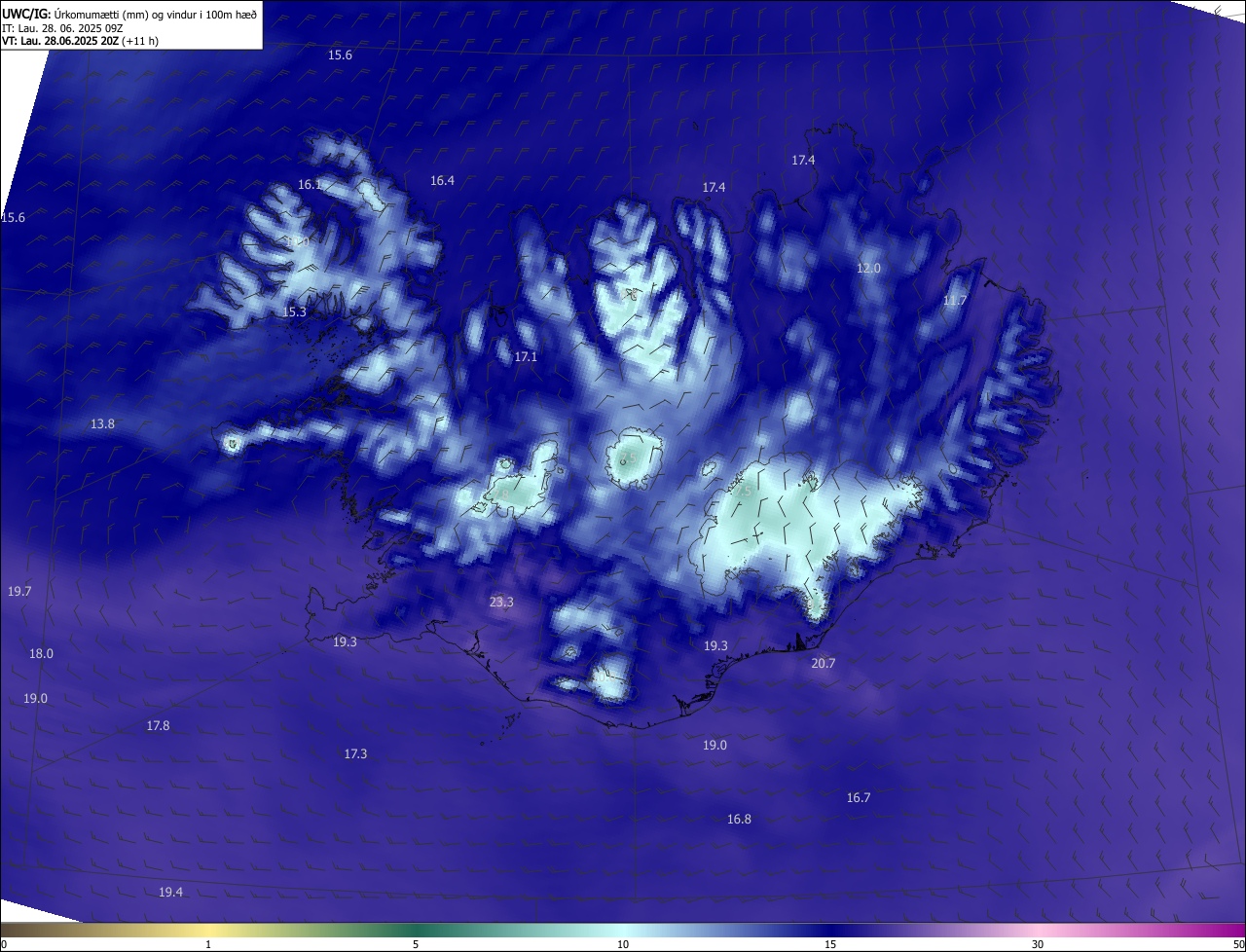Screen dimensions: 1246x952
Task: Click the 16.4 value north of the Westfjords
Action: pos(442,180)
